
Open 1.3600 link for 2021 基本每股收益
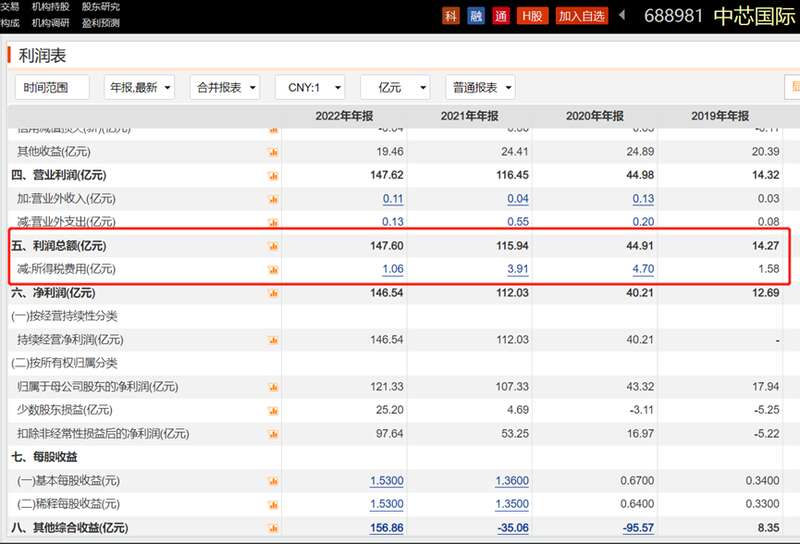click(x=512, y=481)
